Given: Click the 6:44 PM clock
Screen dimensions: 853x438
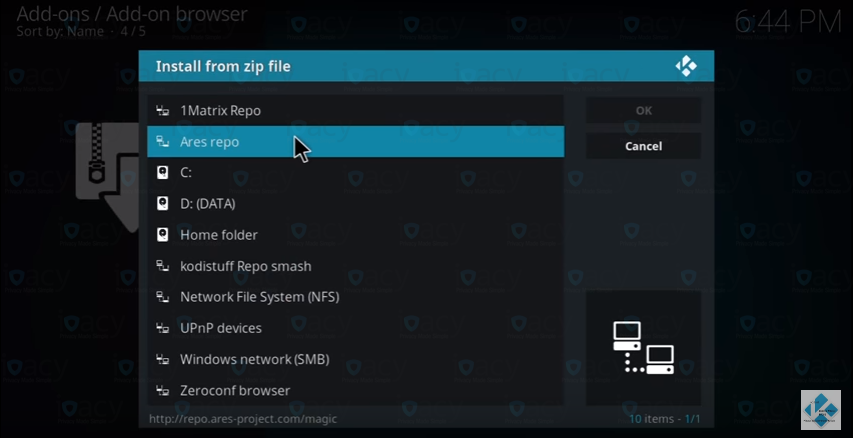Looking at the screenshot, I should click(x=788, y=22).
